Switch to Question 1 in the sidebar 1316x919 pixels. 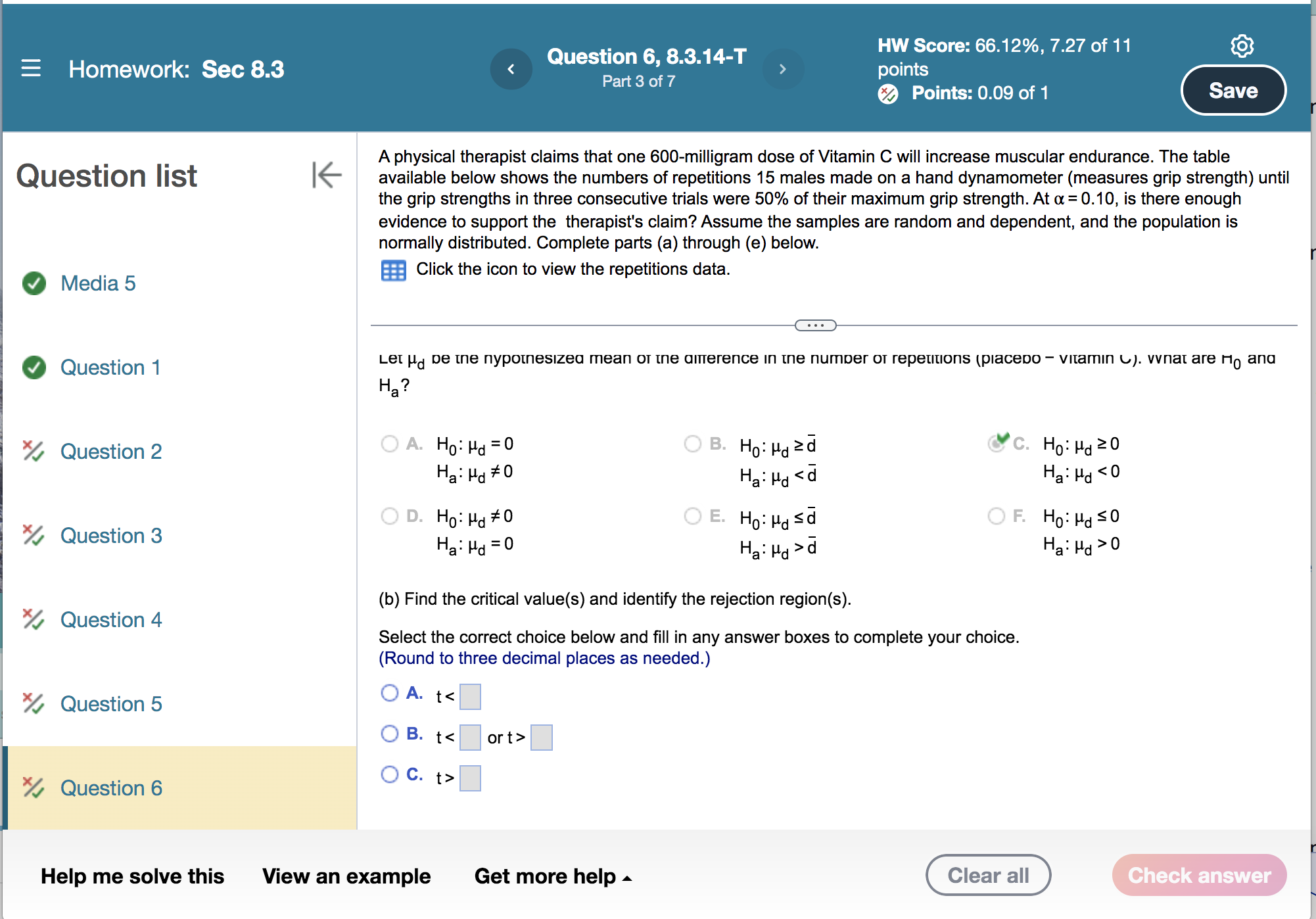110,367
